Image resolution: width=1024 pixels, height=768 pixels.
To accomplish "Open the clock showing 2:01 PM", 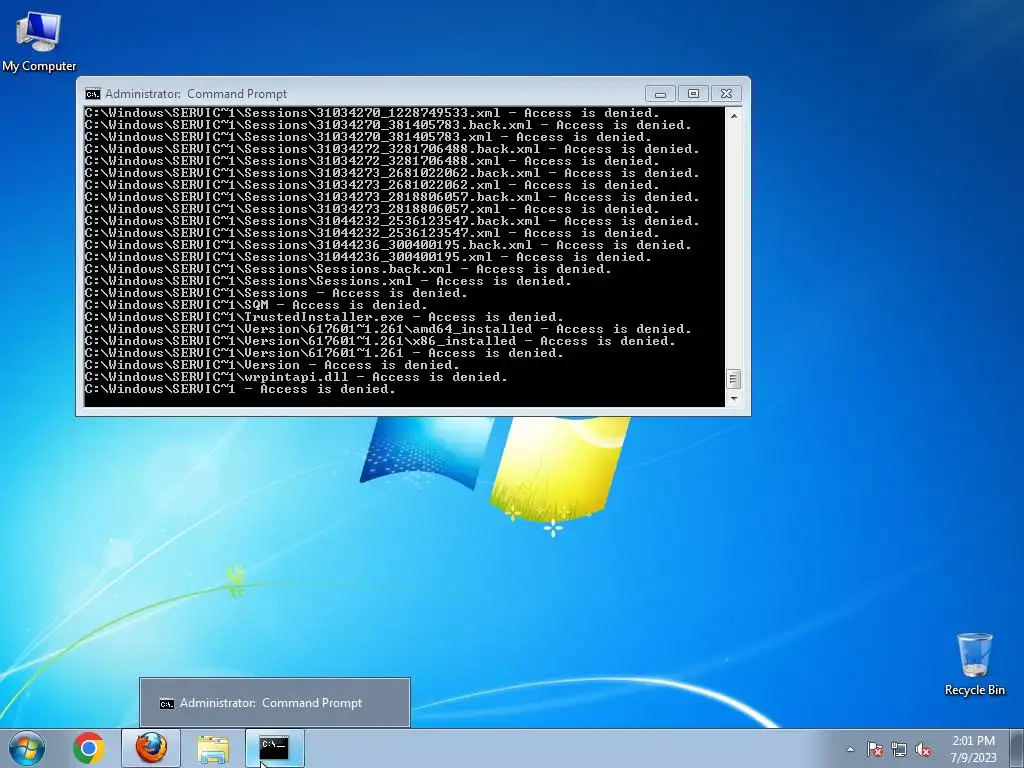I will (973, 749).
